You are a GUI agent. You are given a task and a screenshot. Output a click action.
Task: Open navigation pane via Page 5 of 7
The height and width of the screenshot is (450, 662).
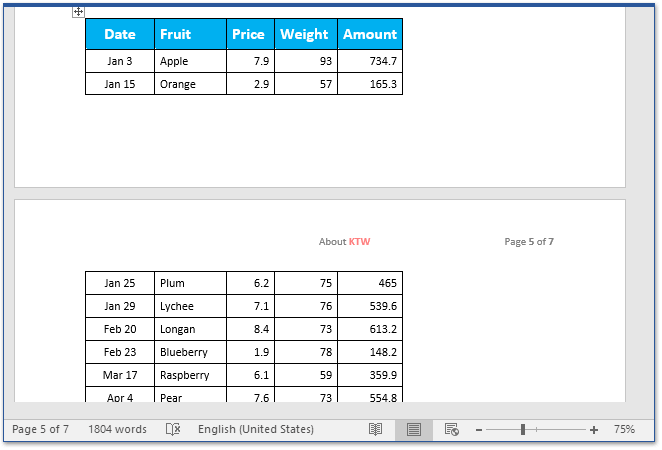pyautogui.click(x=40, y=429)
